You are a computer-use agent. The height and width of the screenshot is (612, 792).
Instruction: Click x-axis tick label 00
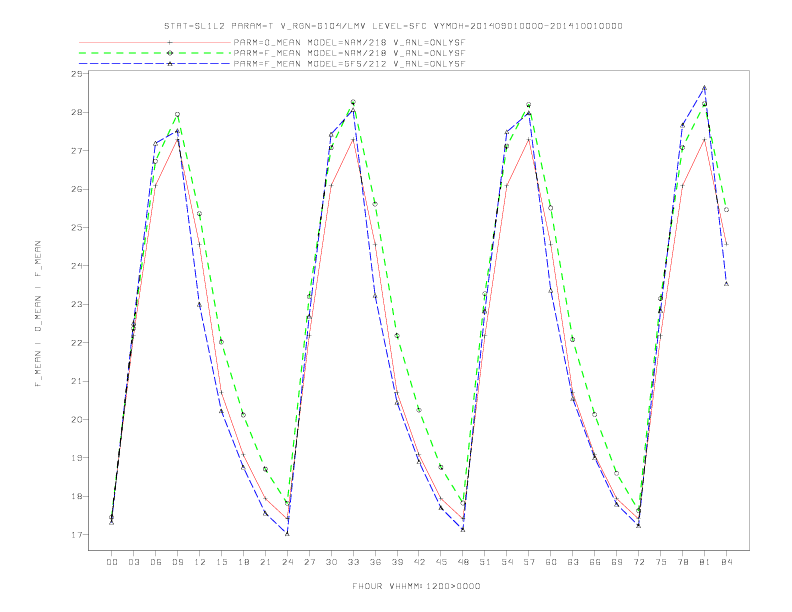click(112, 562)
